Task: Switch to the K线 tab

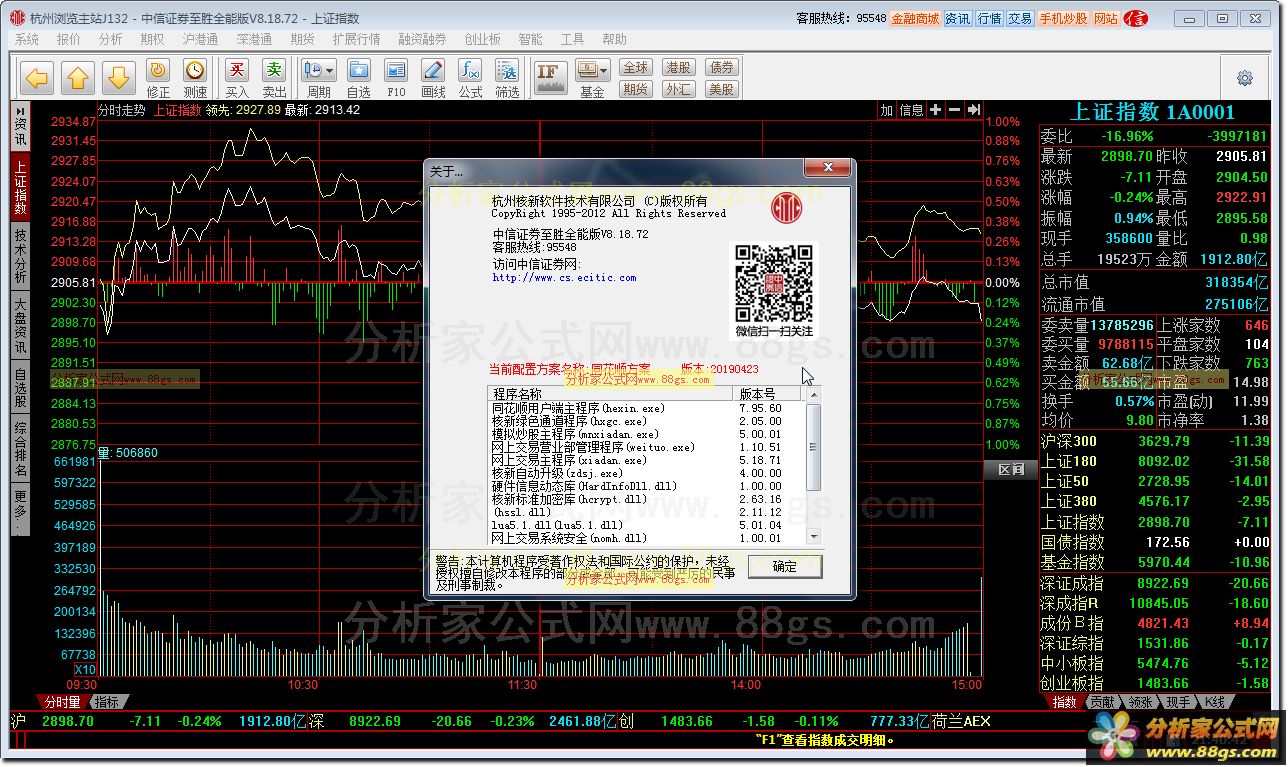Action: click(1214, 702)
